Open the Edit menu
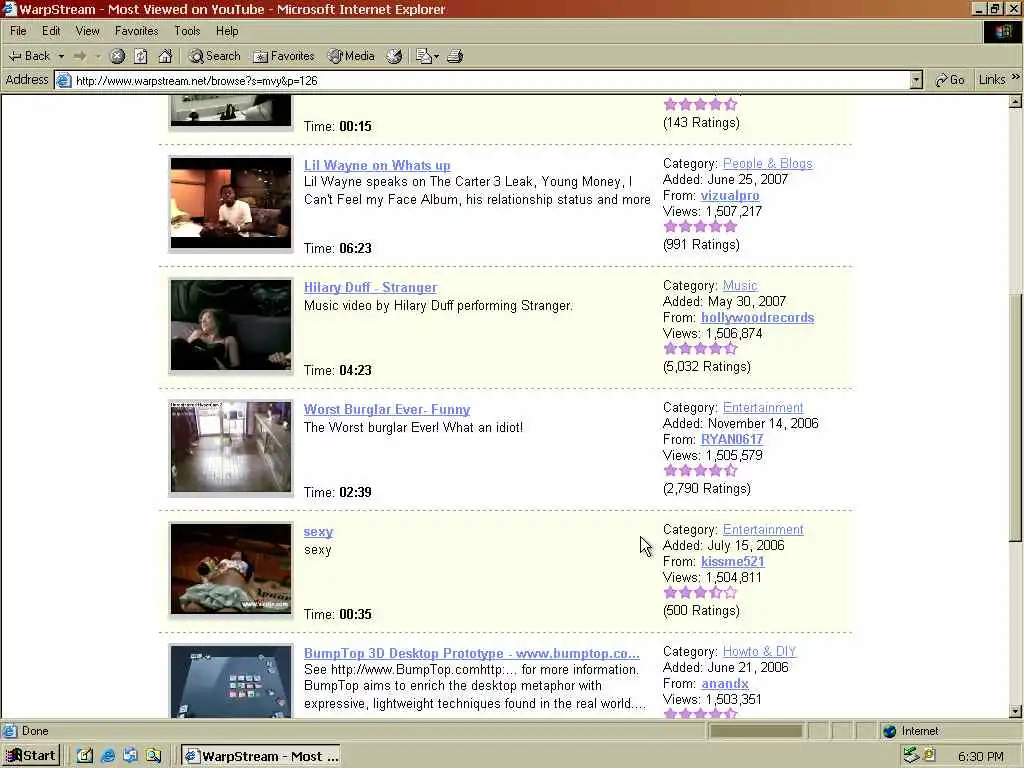1024x768 pixels. 51,31
